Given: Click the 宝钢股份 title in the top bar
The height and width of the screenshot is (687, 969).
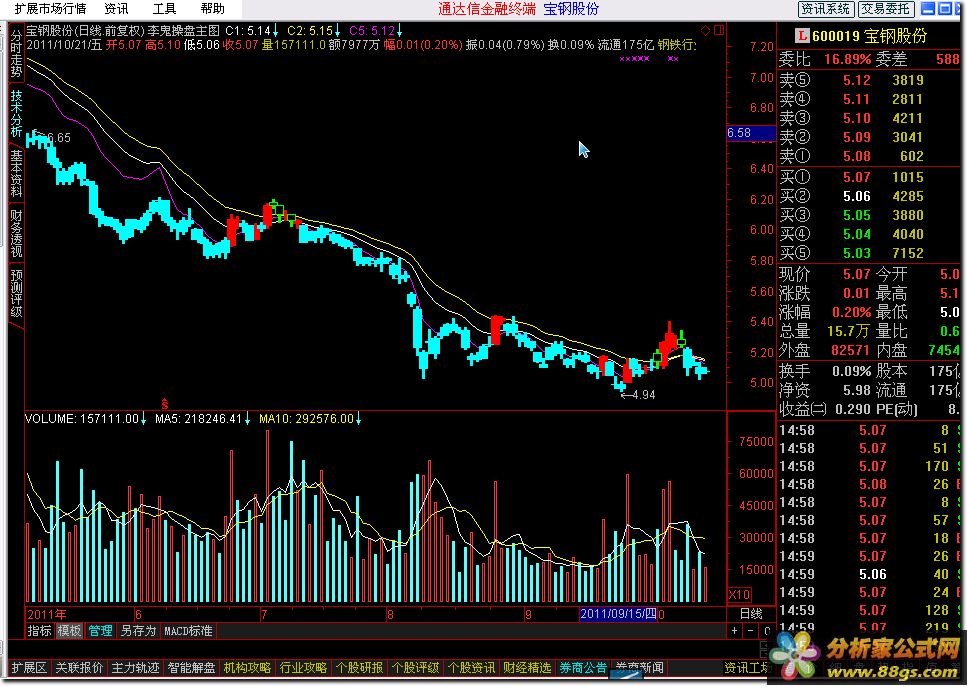Looking at the screenshot, I should click(571, 9).
